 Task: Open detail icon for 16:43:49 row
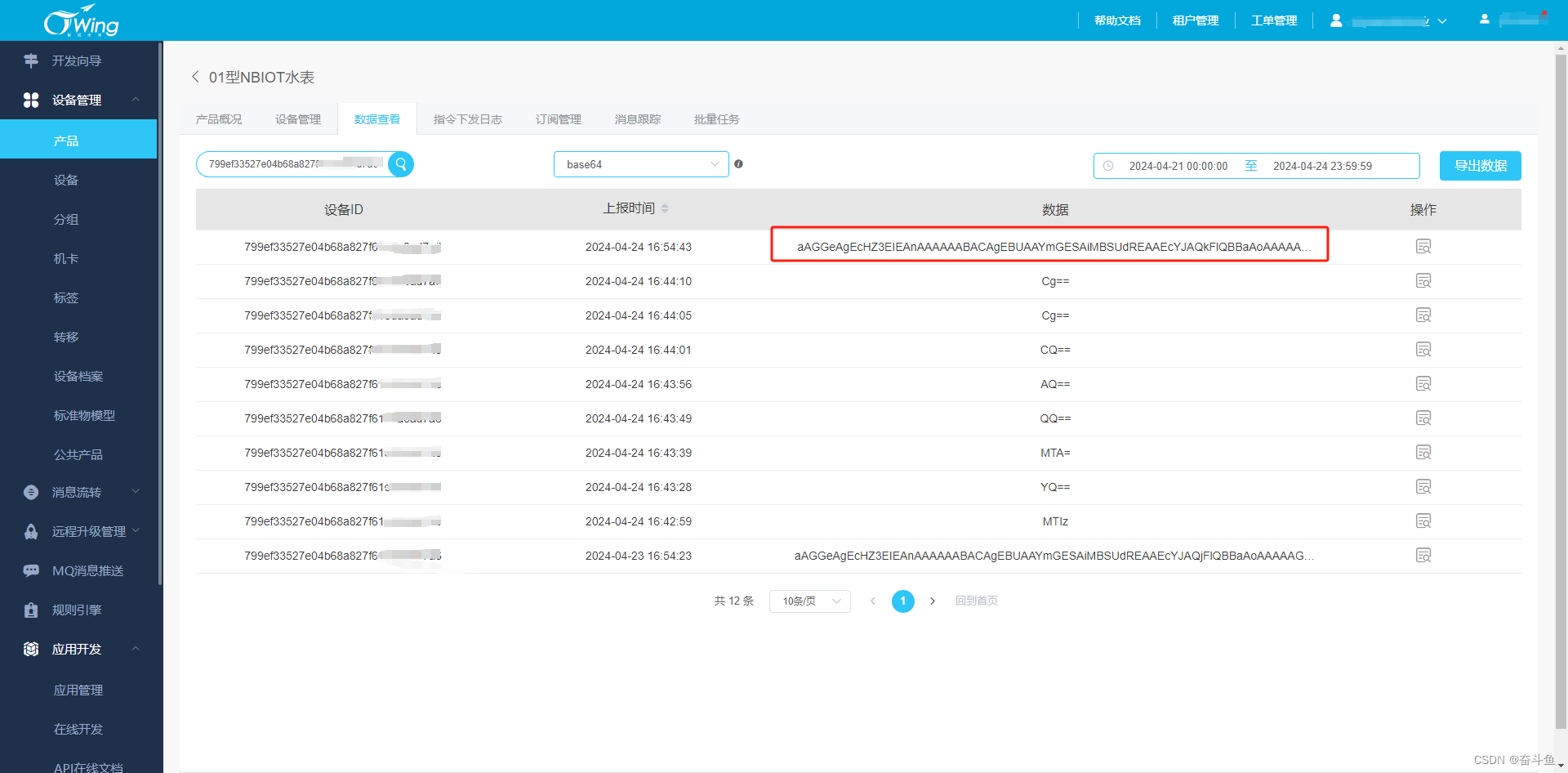(1423, 418)
